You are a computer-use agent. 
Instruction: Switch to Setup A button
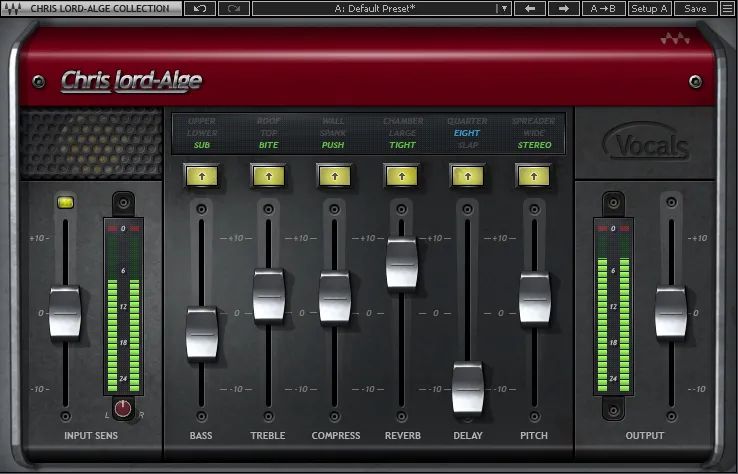(650, 8)
